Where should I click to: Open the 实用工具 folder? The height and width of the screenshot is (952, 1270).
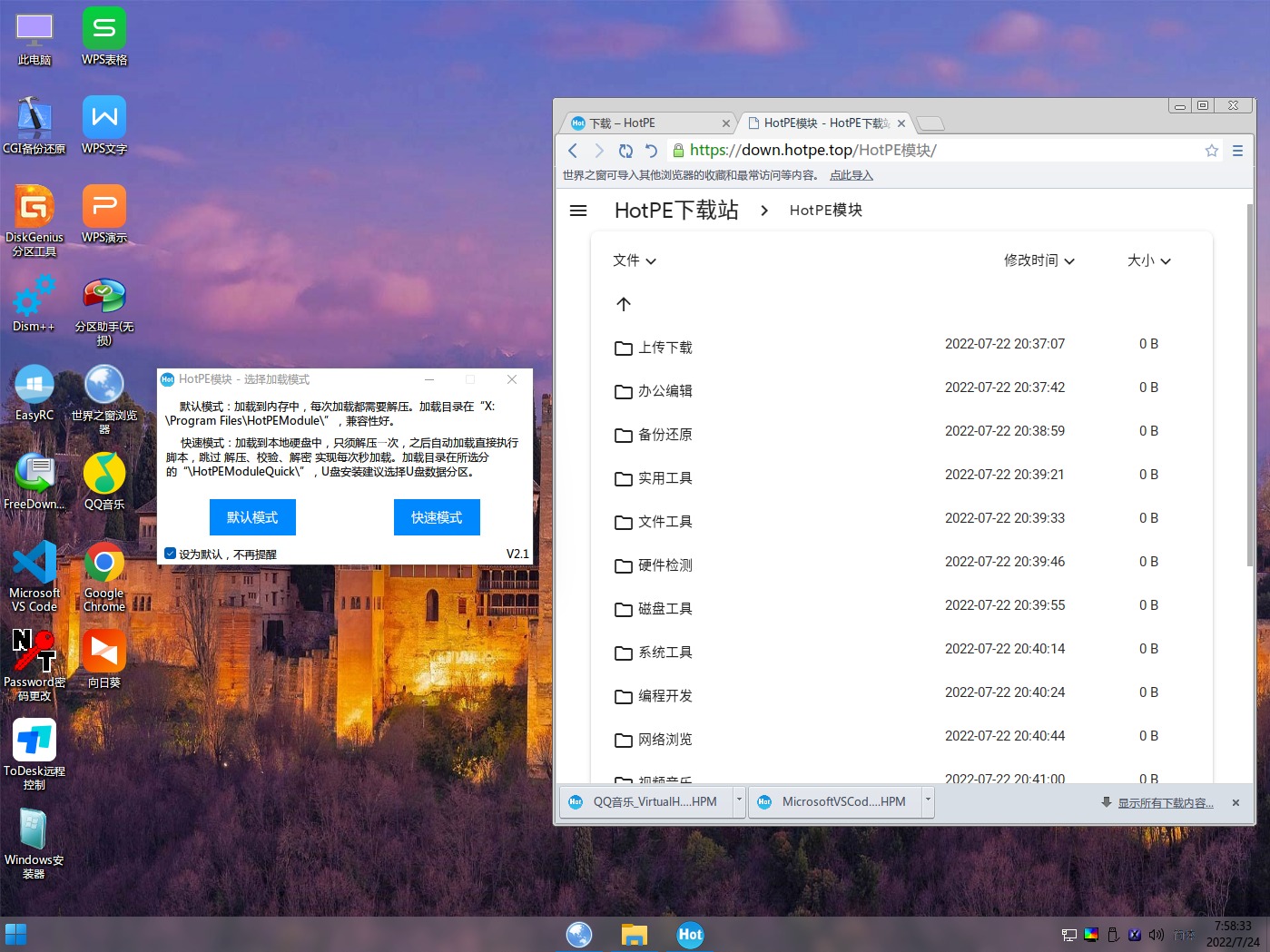(665, 478)
